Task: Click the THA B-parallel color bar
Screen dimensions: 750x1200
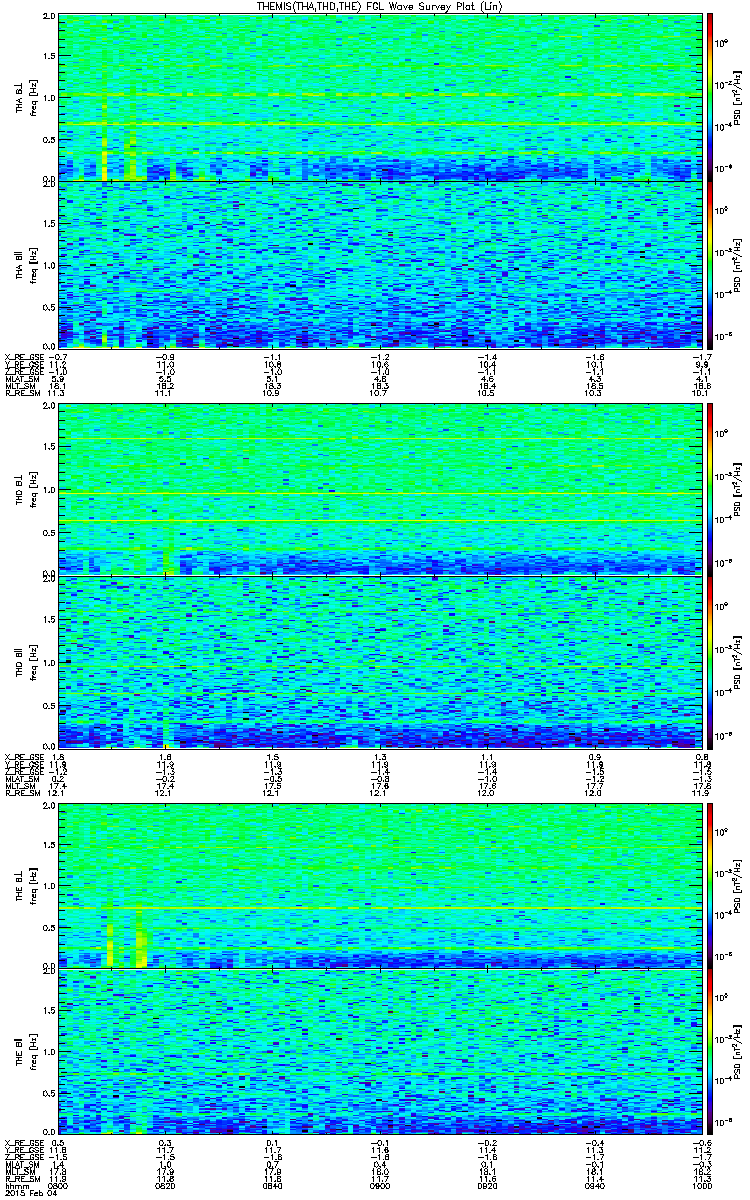Action: click(x=710, y=263)
